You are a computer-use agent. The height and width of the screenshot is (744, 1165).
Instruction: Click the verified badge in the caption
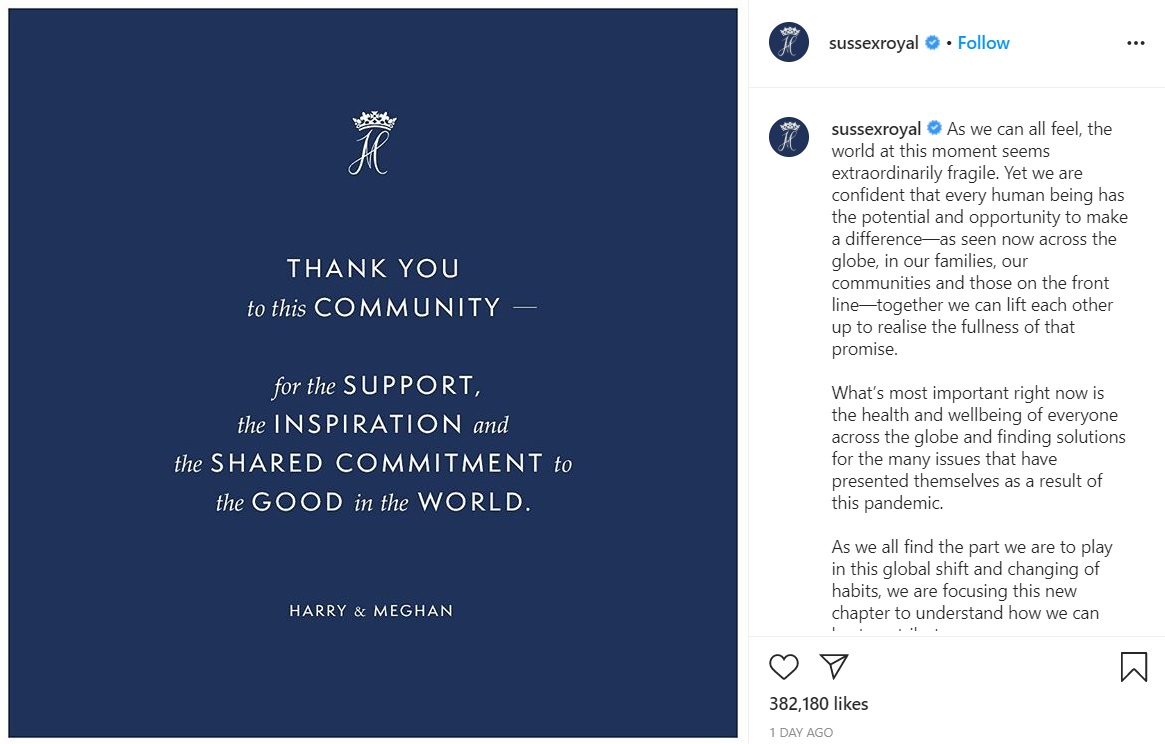point(935,129)
